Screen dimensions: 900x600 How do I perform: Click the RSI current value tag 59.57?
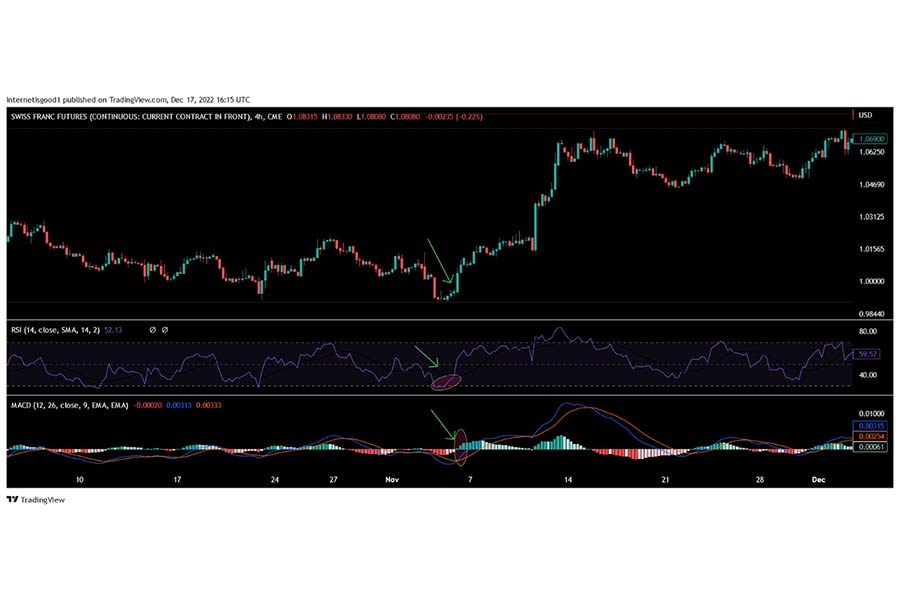coord(867,354)
